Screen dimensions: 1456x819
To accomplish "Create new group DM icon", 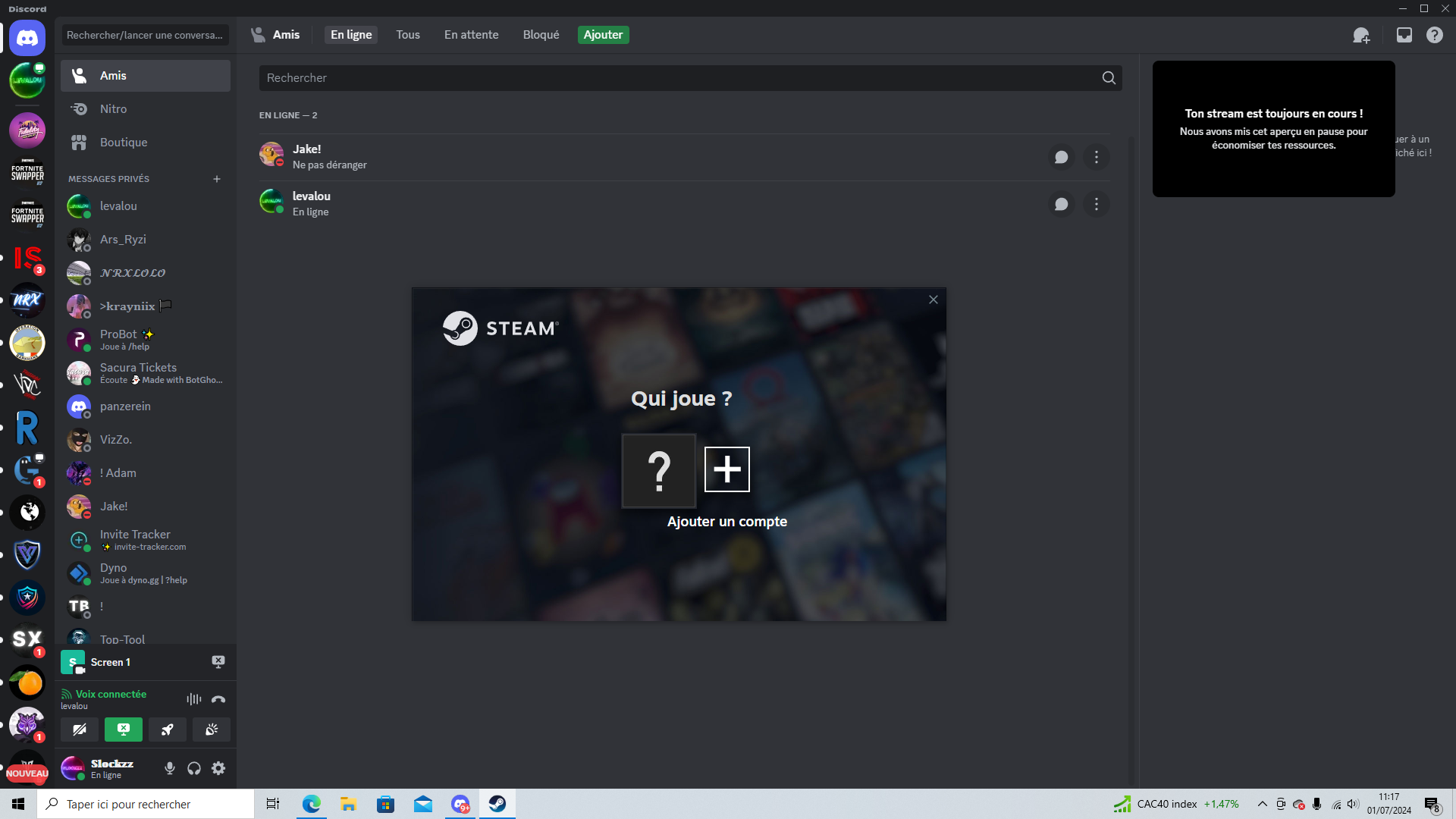I will tap(1361, 35).
